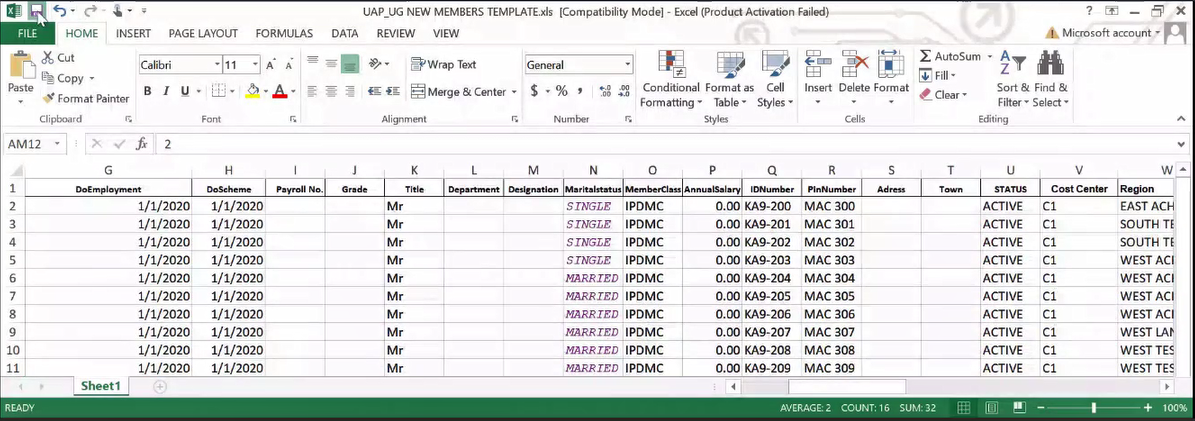1195x421 pixels.
Task: Switch to Page Layout view in status bar
Action: pyautogui.click(x=992, y=408)
